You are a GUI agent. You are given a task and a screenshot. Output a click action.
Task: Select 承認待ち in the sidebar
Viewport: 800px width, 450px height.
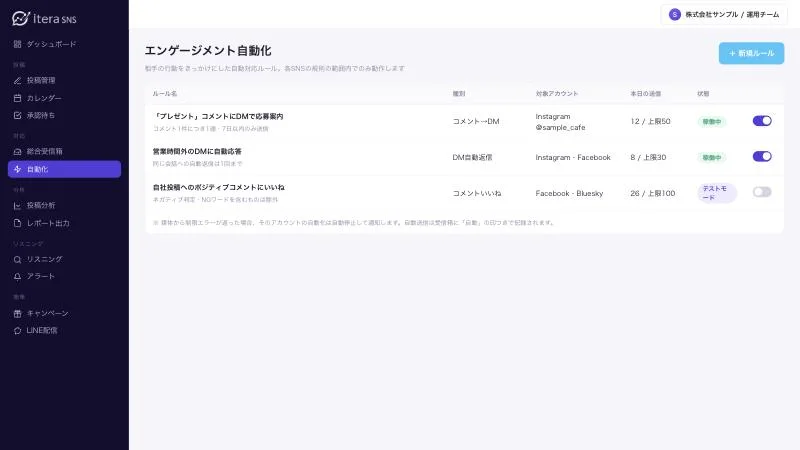(x=64, y=116)
